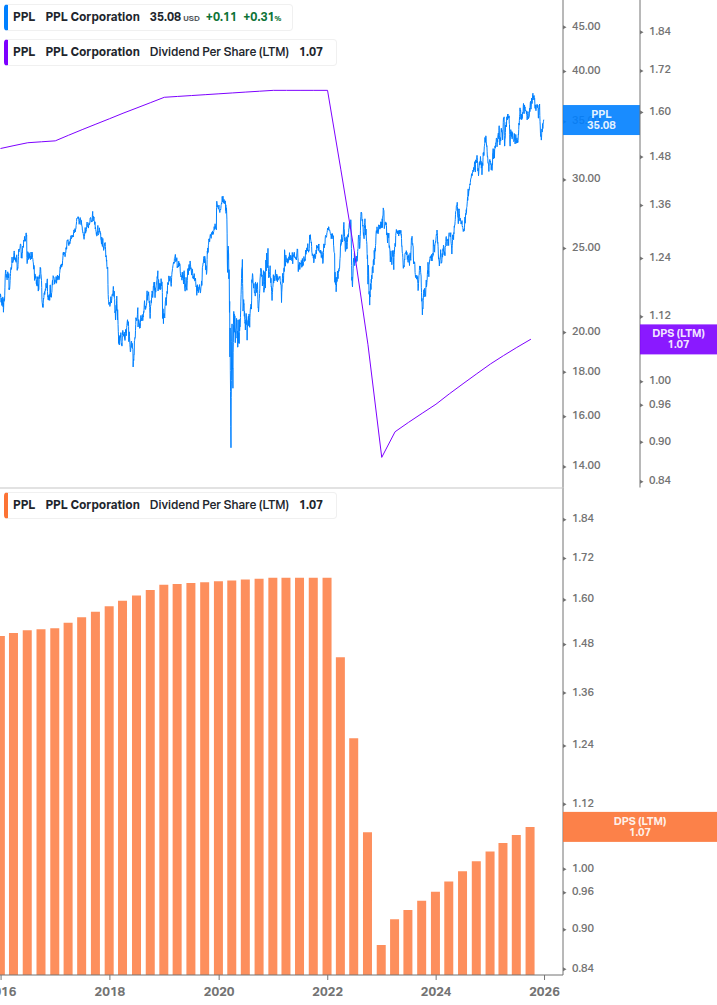Click the purple Dividend Per Share (LTM) legend
The image size is (717, 1005).
click(170, 52)
